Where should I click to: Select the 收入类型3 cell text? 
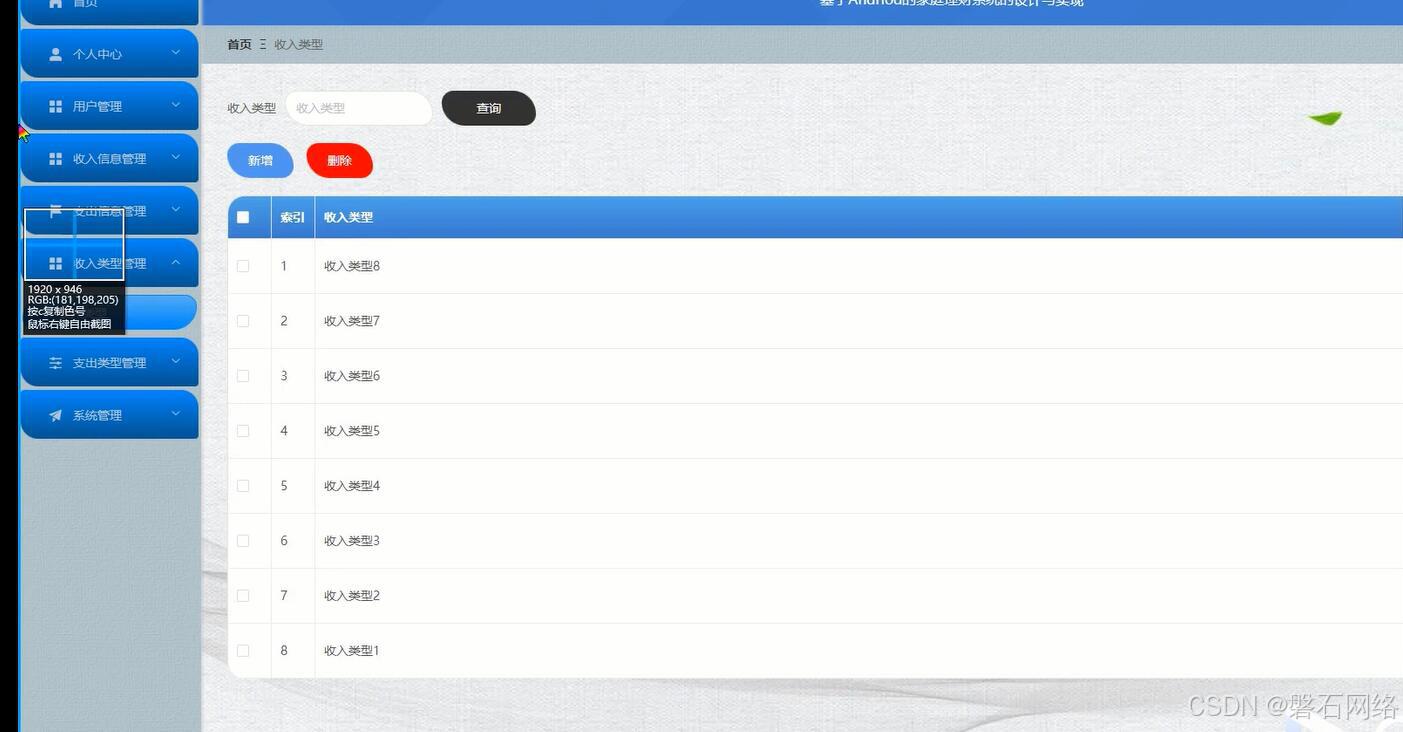pyautogui.click(x=352, y=541)
